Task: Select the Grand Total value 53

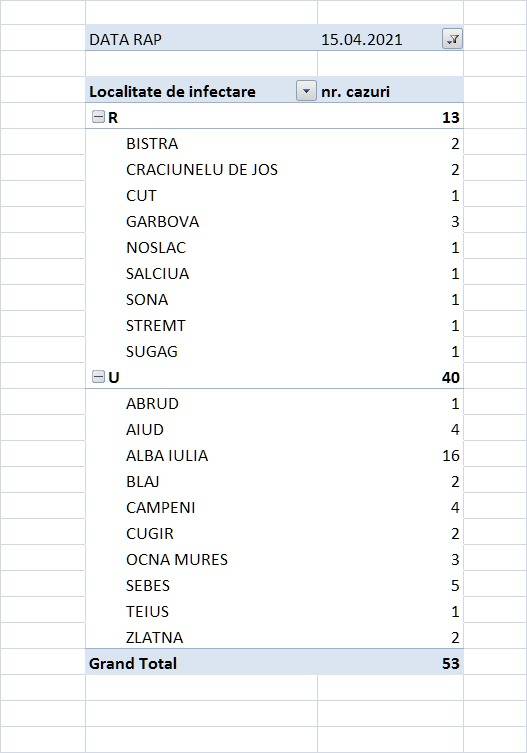Action: pos(451,663)
